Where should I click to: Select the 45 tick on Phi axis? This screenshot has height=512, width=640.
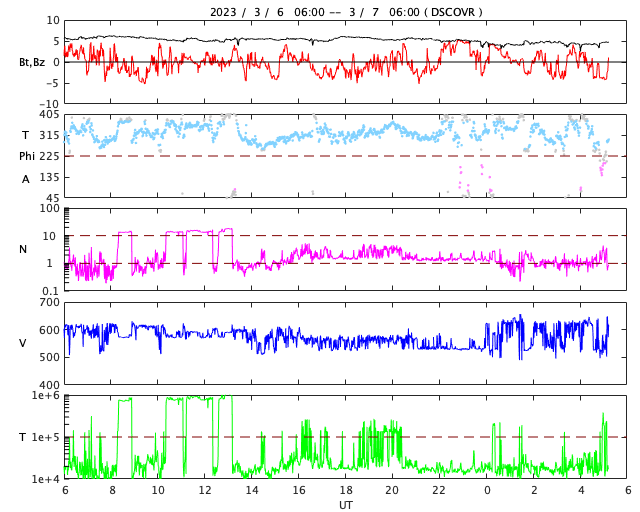tap(54, 198)
